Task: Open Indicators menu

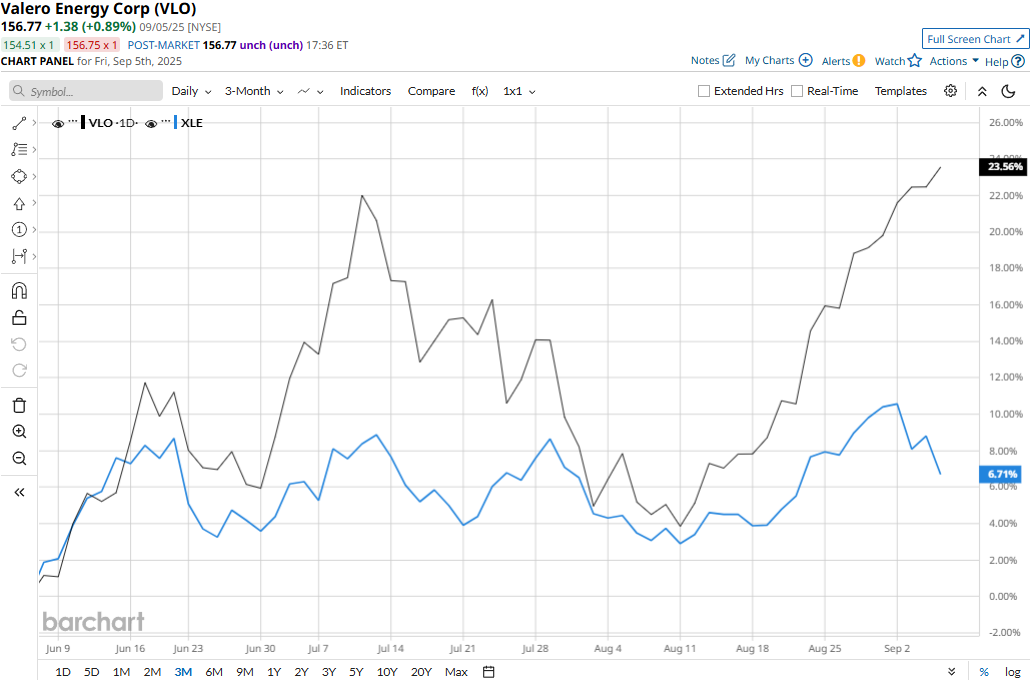Action: (366, 91)
